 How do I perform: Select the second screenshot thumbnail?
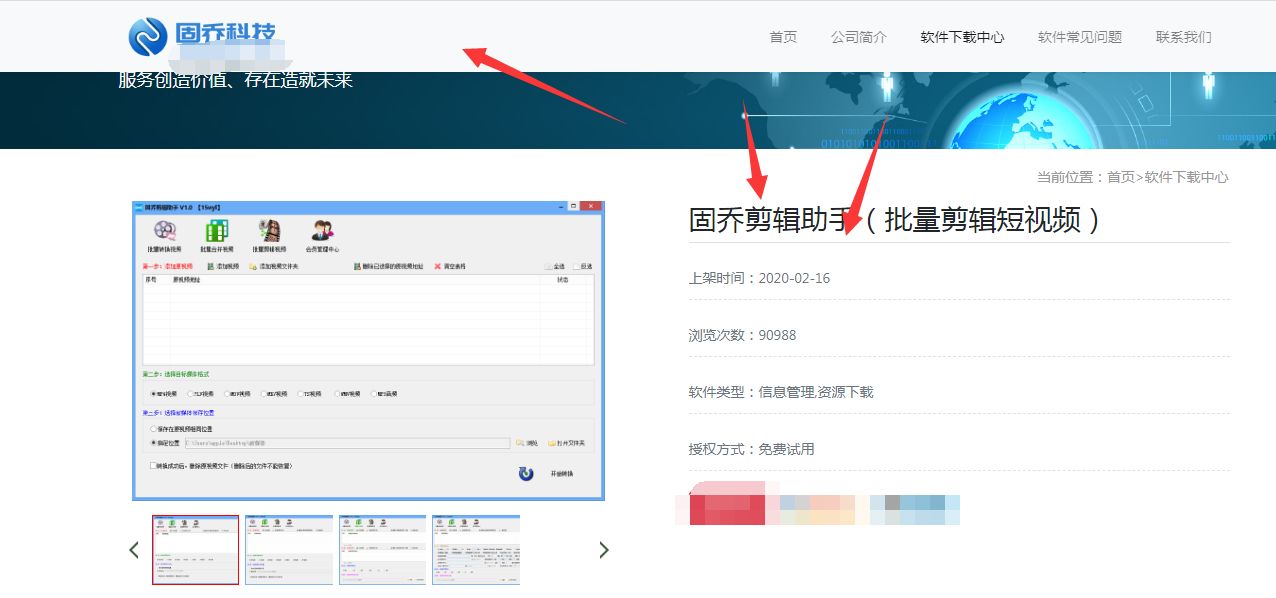pyautogui.click(x=289, y=549)
